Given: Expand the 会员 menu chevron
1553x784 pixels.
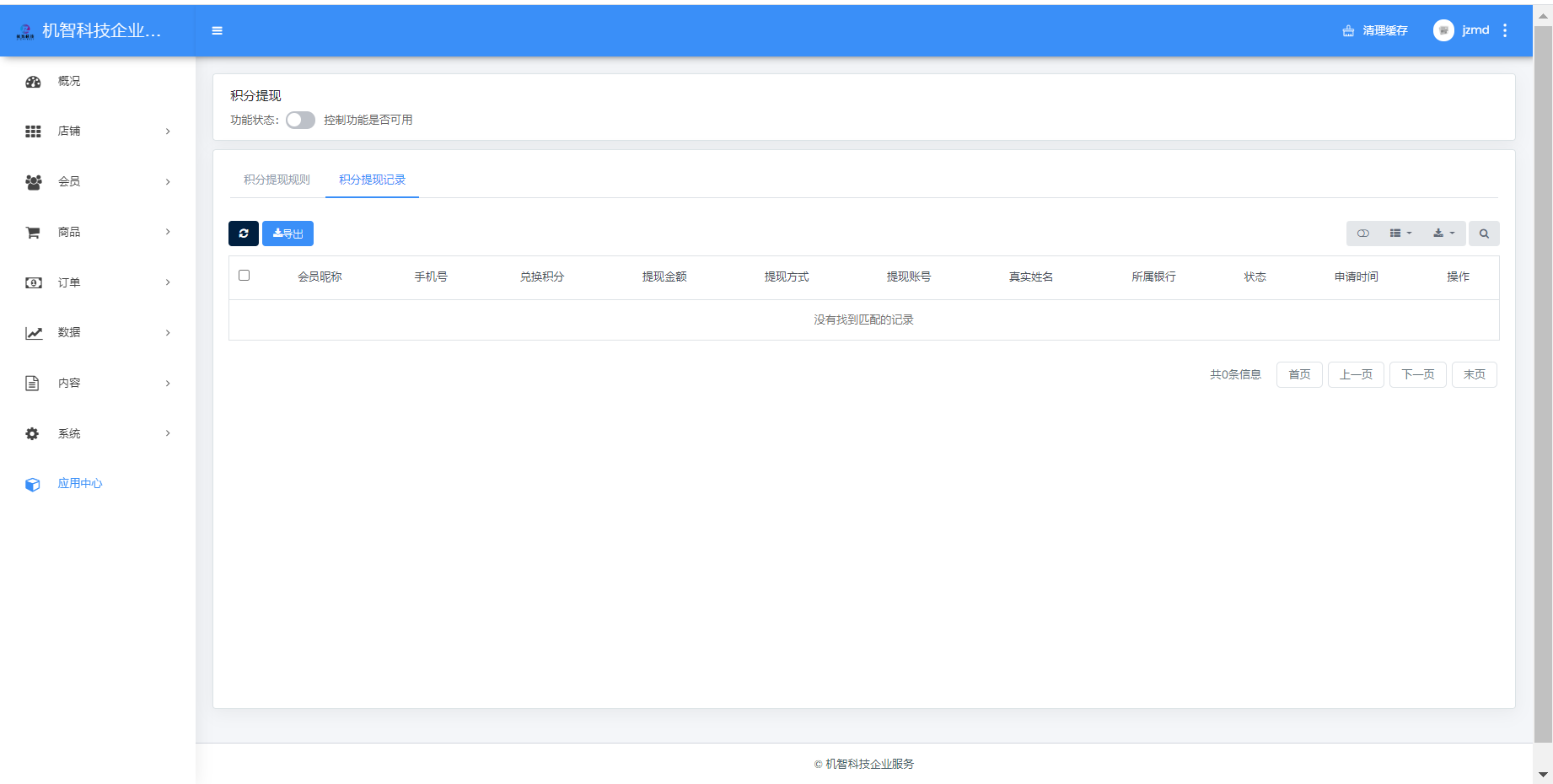Looking at the screenshot, I should pos(168,182).
